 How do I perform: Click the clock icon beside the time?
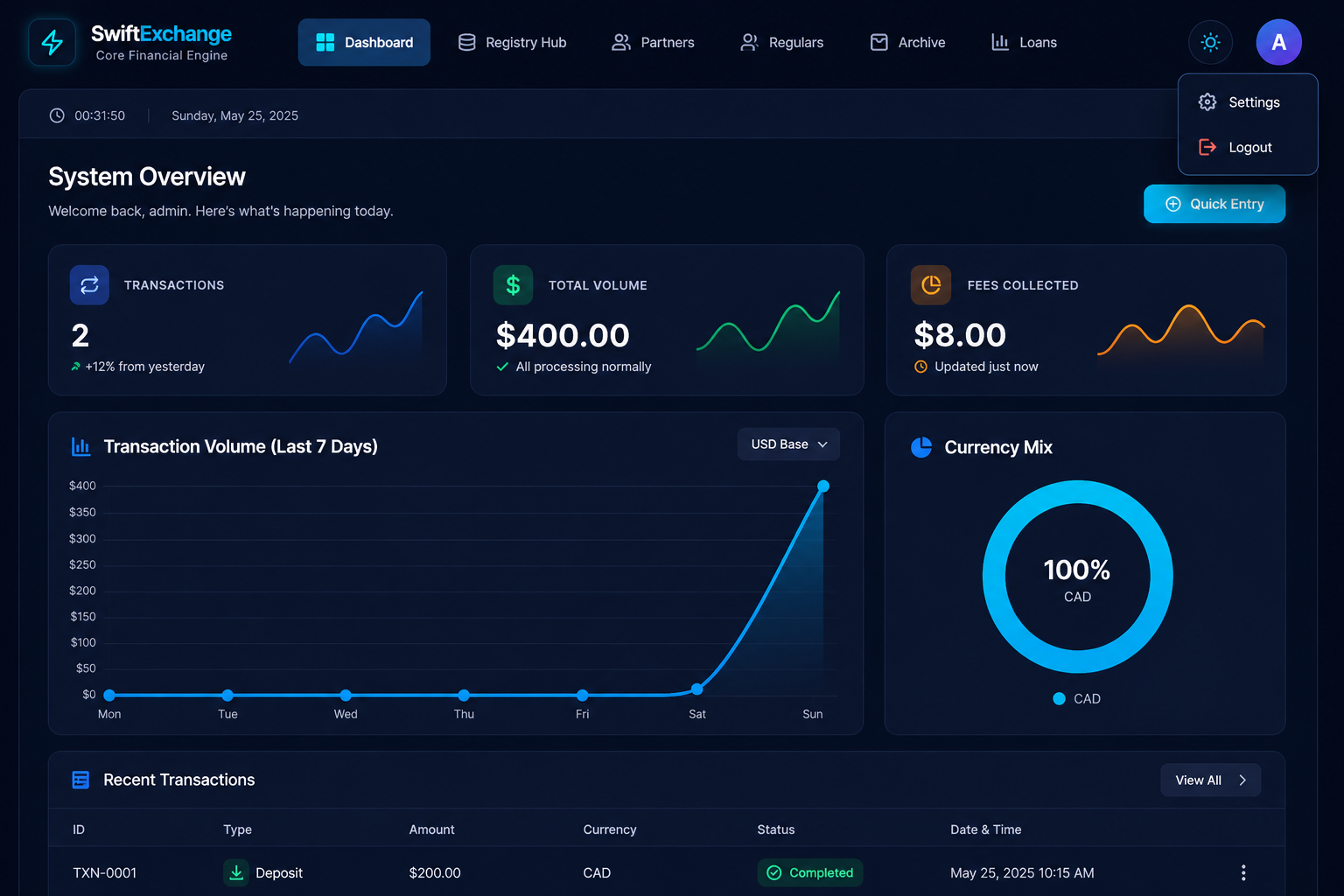pyautogui.click(x=57, y=115)
